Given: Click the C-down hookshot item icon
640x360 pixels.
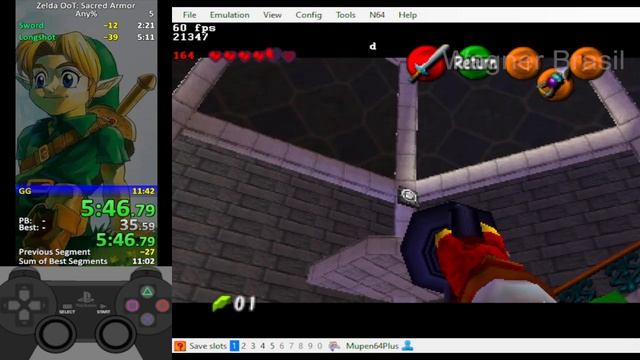Looking at the screenshot, I should tap(555, 83).
